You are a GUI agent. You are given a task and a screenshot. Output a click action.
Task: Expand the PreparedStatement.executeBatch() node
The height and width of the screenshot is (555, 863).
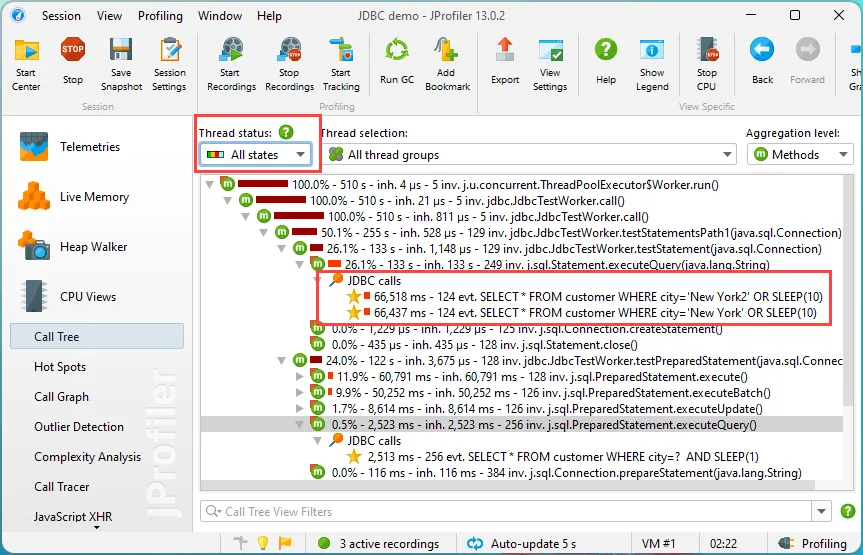pyautogui.click(x=299, y=393)
